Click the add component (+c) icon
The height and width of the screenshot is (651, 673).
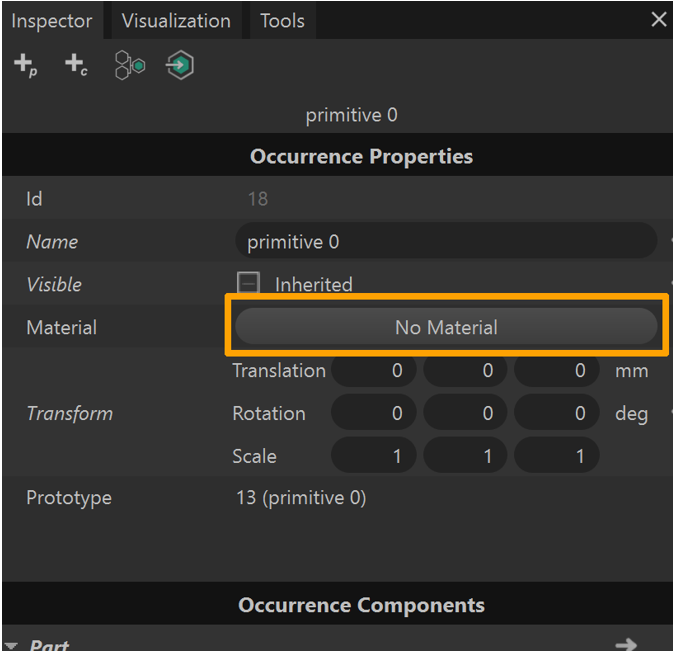tap(76, 65)
